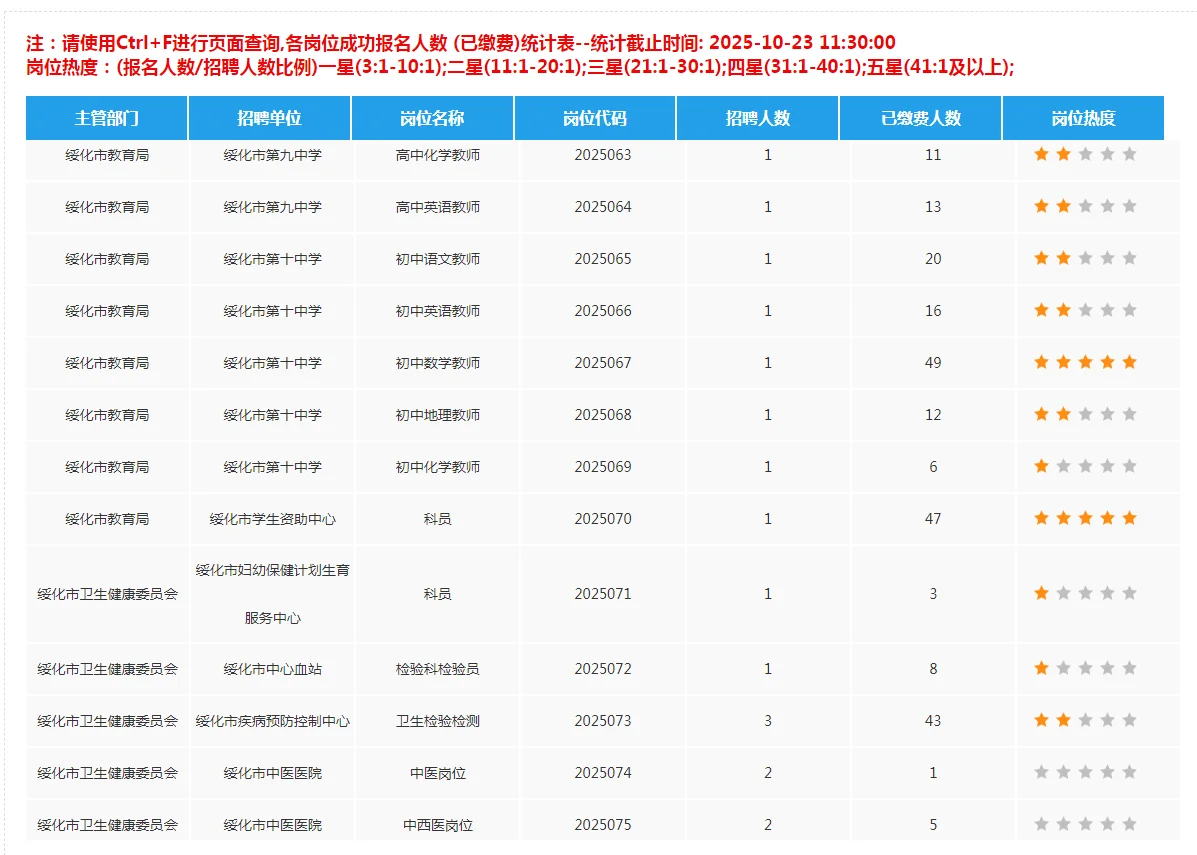The width and height of the screenshot is (1197, 855).
Task: Click empty star rating for position 2025075
Action: (1085, 824)
